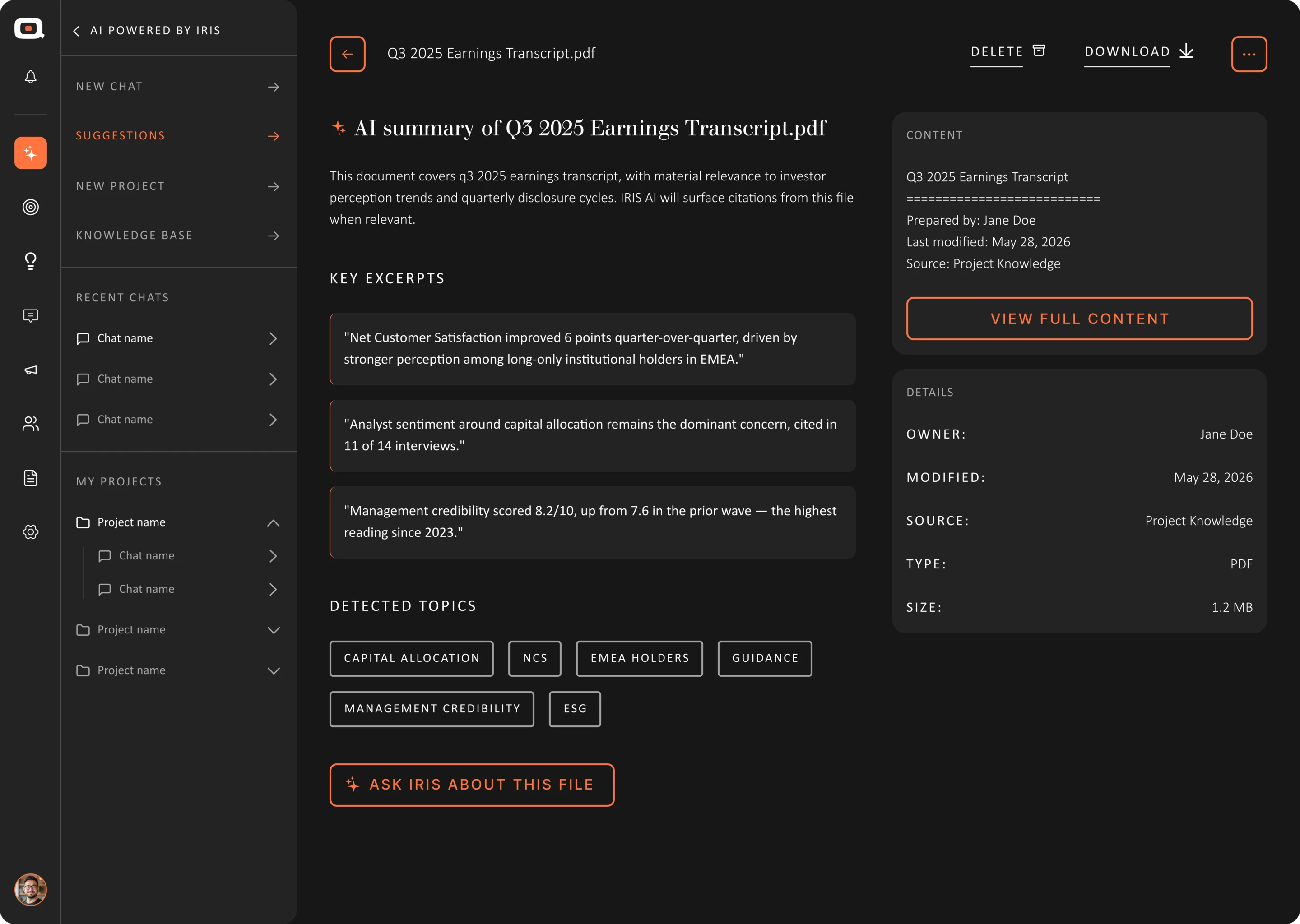Select the AI sparkle icon in the sidebar

pos(31,153)
